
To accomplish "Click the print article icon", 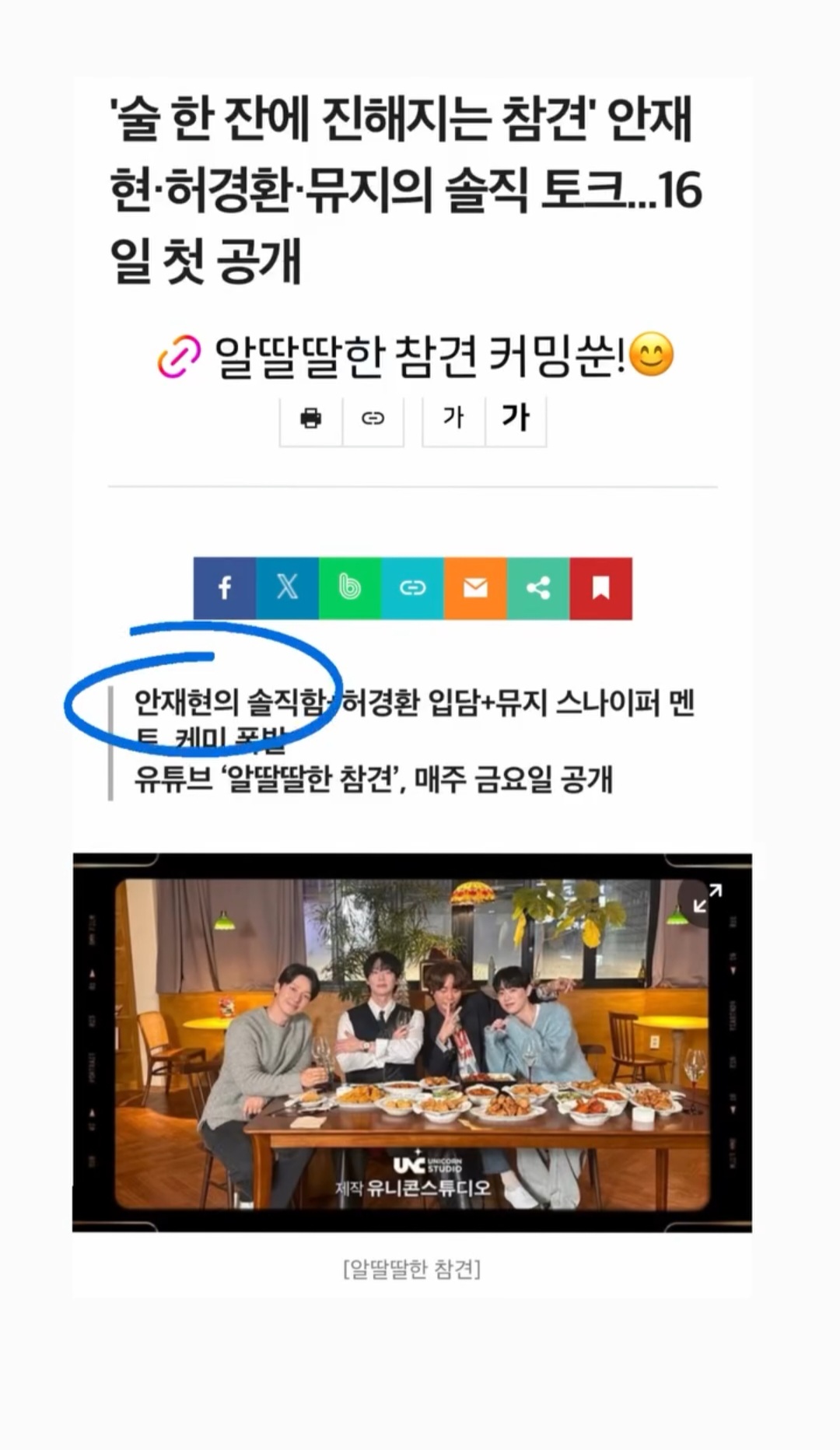I will pos(310,419).
